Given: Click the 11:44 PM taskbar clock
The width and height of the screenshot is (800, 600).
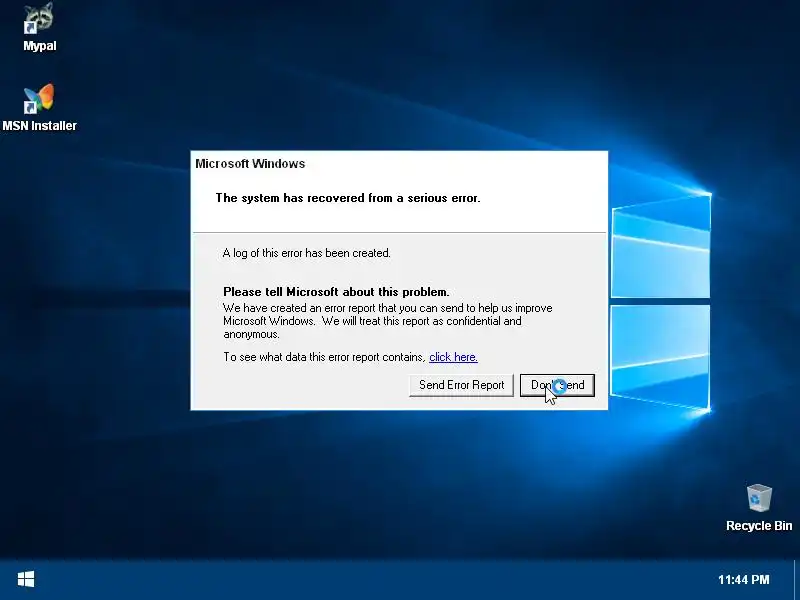Looking at the screenshot, I should pos(743,580).
